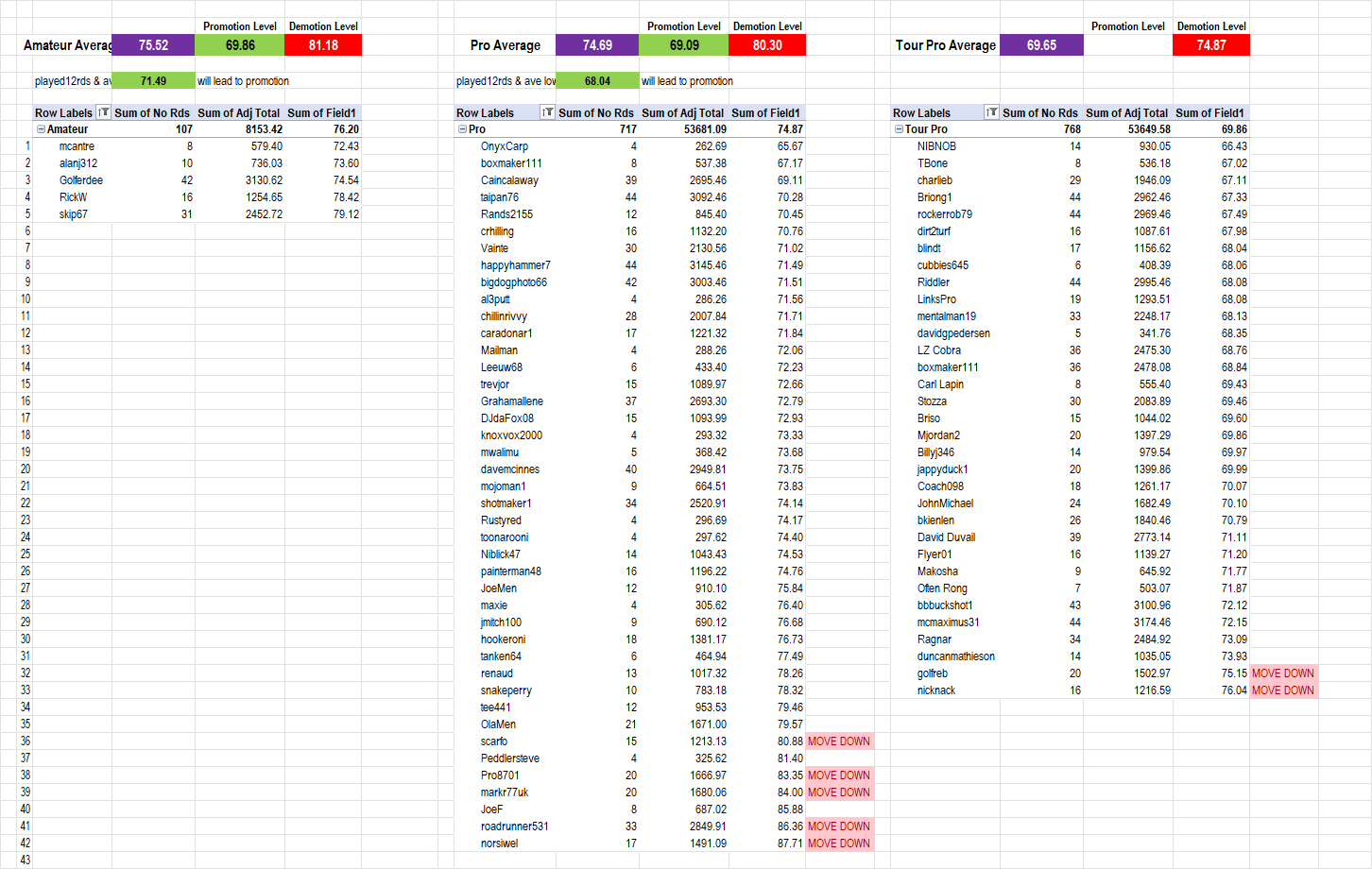Click player name OnyxCarp in Pro table

[505, 146]
